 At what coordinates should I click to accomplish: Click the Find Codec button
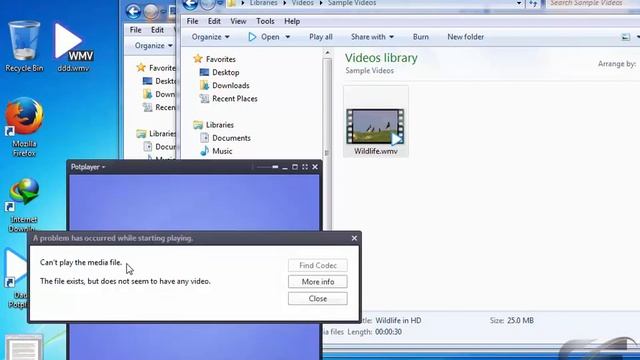[318, 265]
